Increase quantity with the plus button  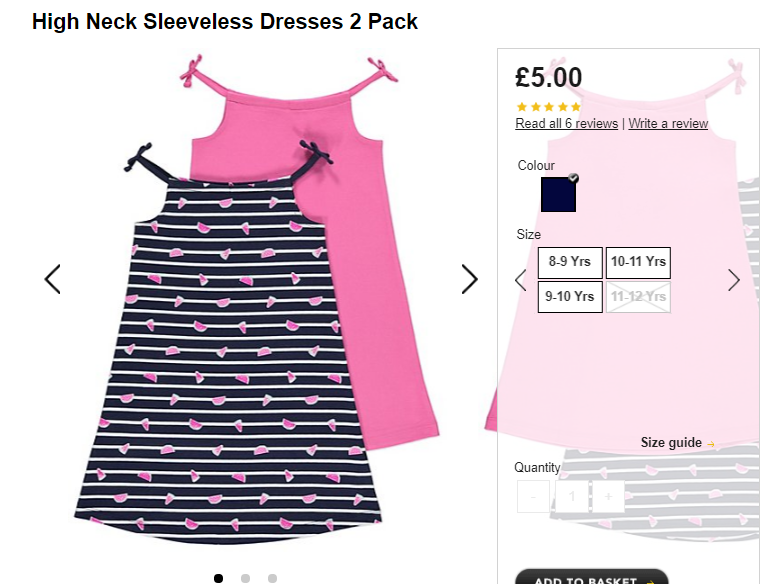pos(608,497)
